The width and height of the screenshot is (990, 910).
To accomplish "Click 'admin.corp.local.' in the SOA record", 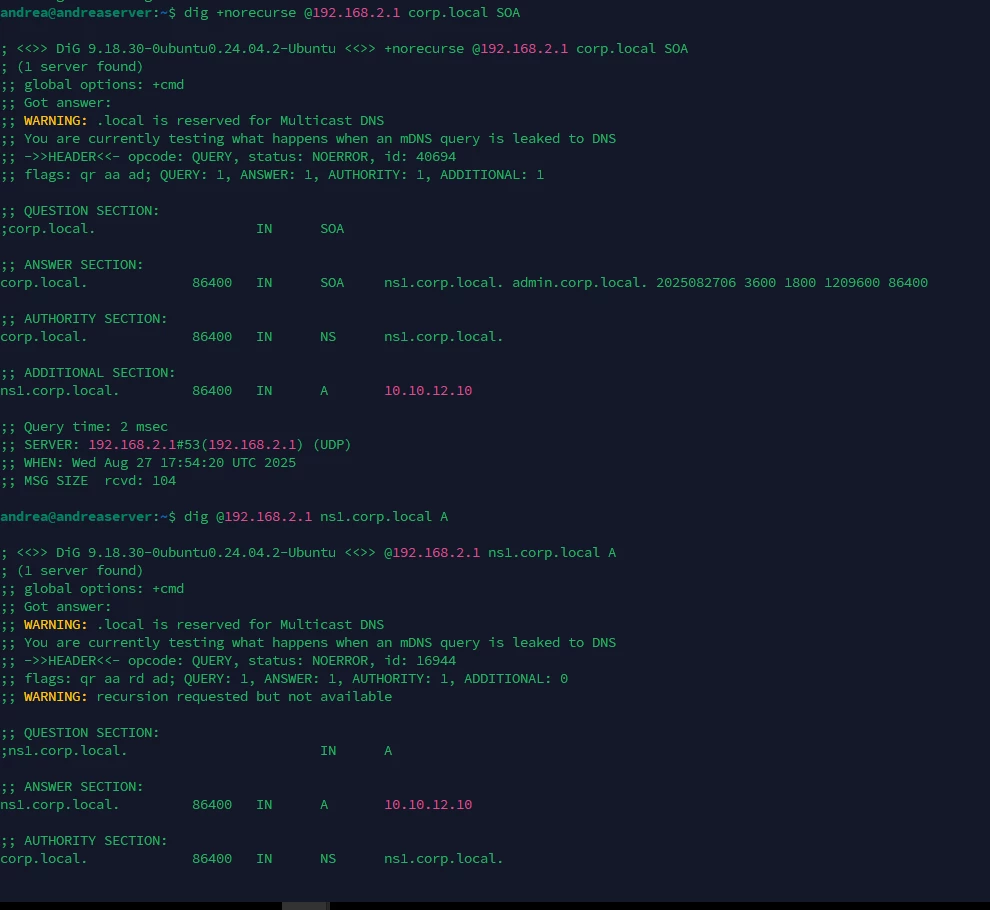I will click(580, 282).
